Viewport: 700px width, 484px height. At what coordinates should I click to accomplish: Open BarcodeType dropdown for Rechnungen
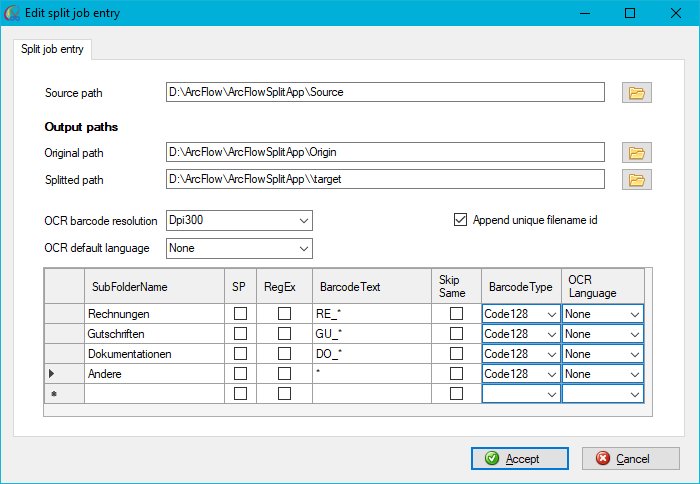521,314
